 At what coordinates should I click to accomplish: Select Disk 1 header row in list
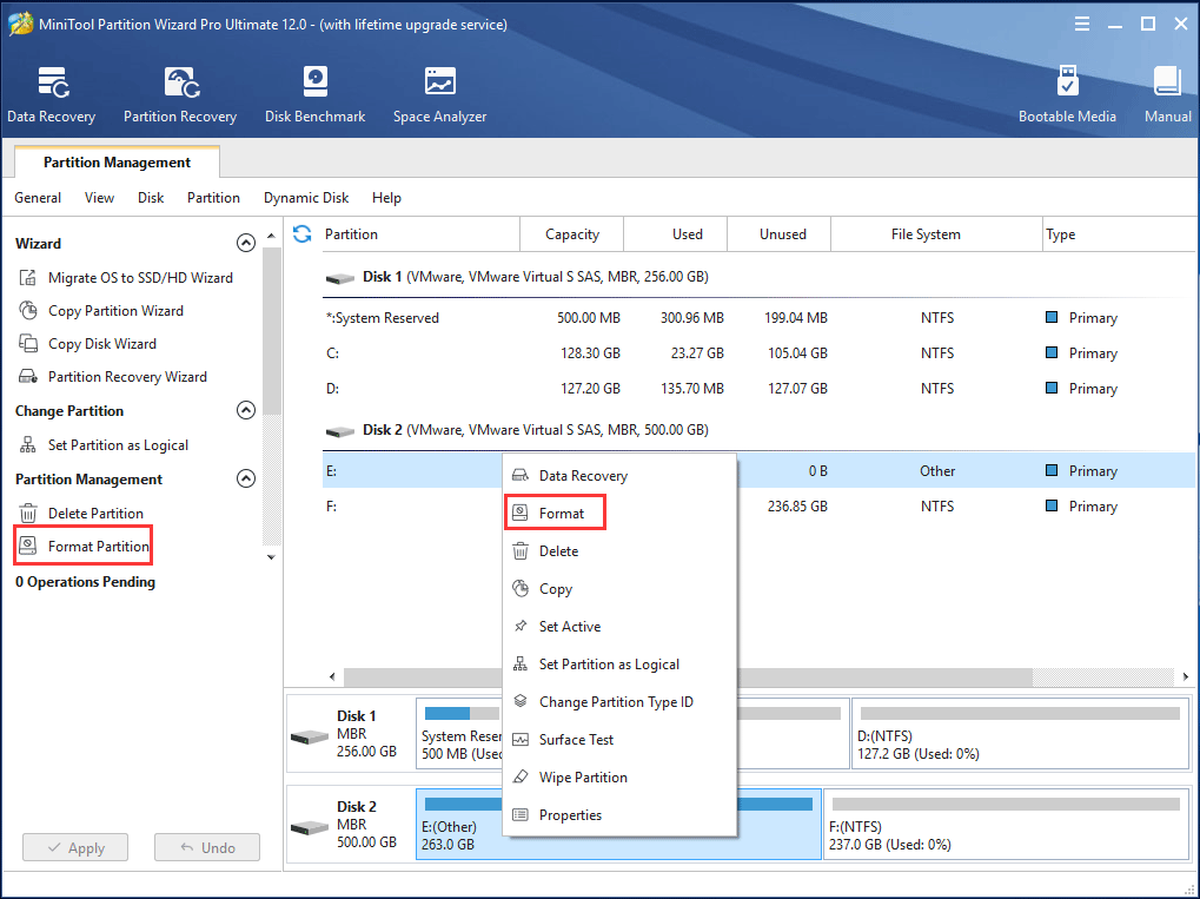point(758,277)
